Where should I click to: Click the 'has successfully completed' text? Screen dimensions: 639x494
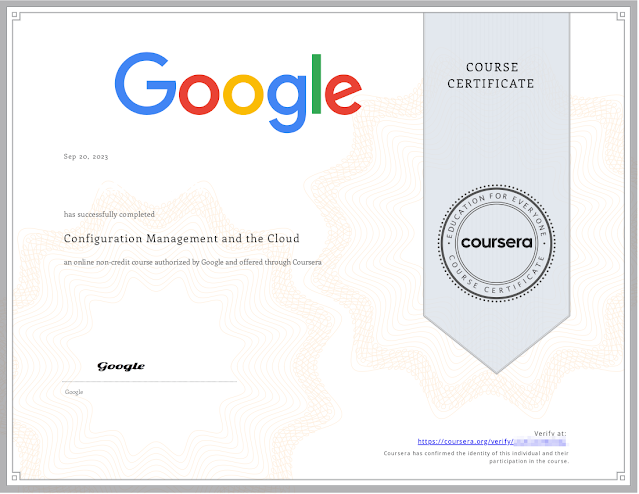(109, 214)
